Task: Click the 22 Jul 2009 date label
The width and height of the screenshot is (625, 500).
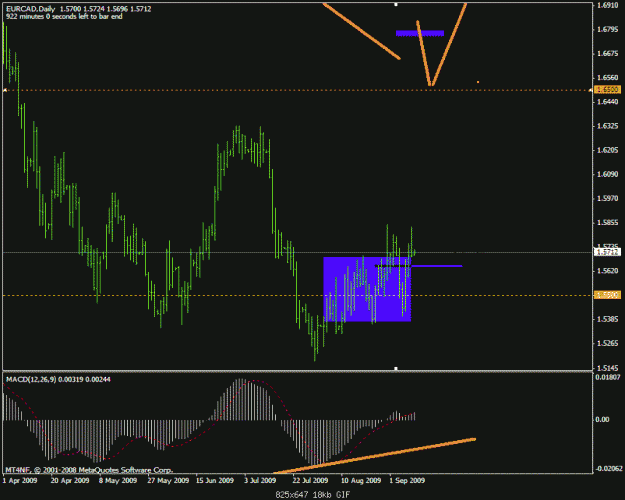Action: [x=310, y=480]
